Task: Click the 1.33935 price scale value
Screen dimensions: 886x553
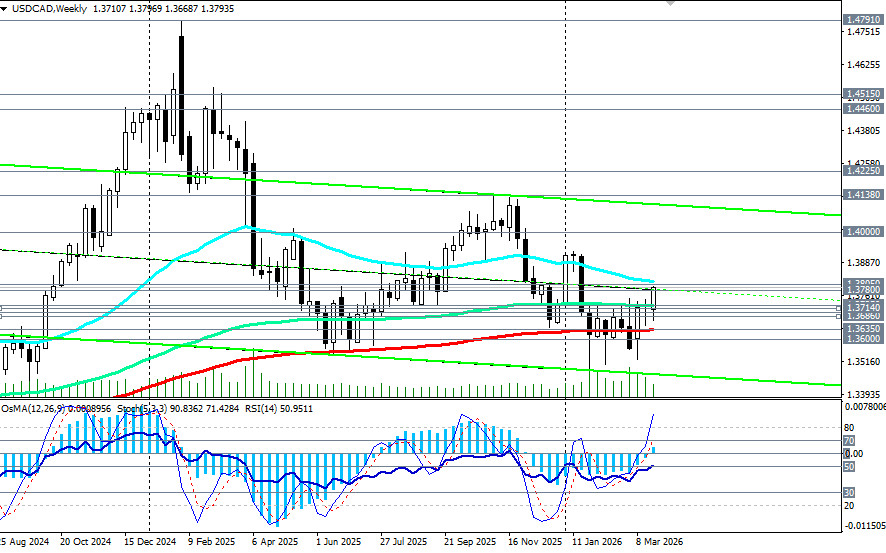Action: [865, 394]
